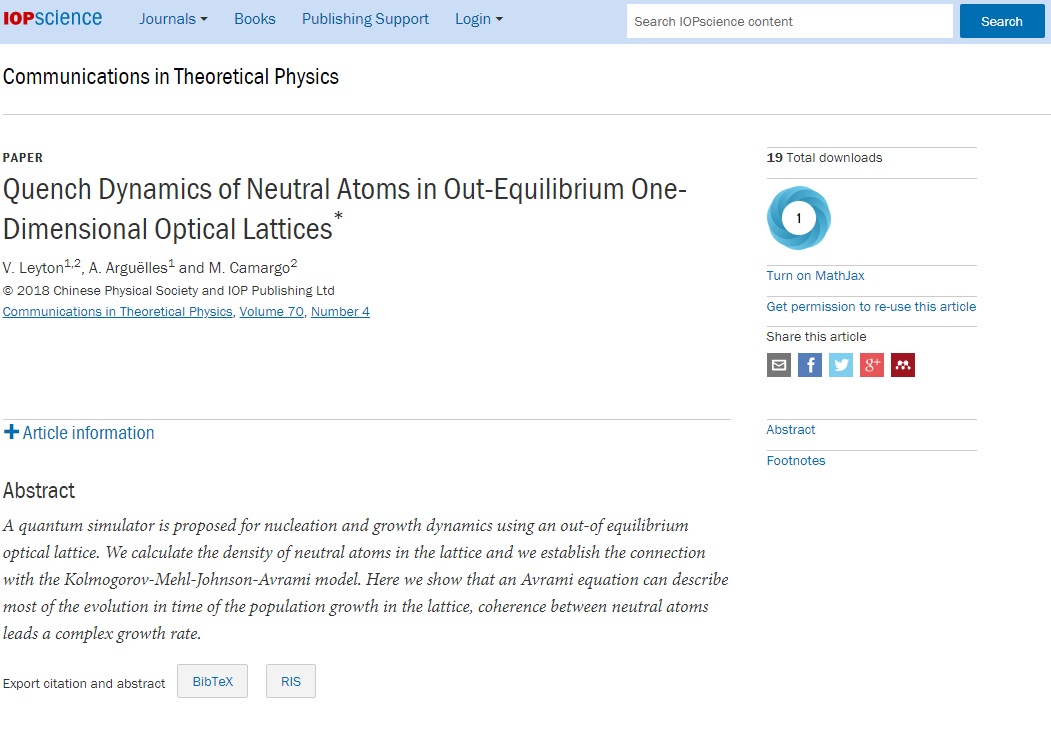Screen dimensions: 1051x733
Task: Get permission to re-use this article
Action: (x=871, y=307)
